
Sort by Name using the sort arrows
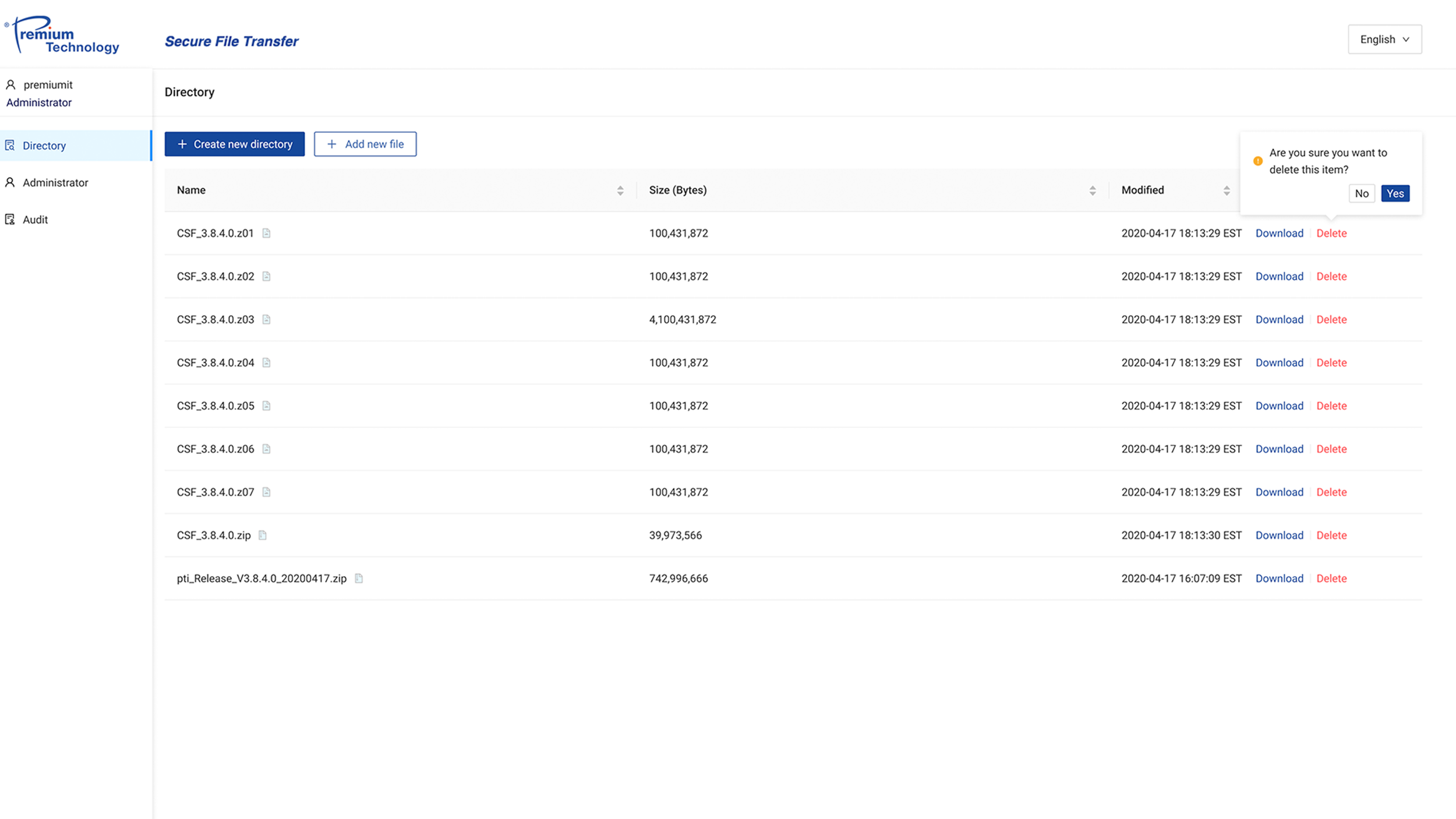(620, 190)
